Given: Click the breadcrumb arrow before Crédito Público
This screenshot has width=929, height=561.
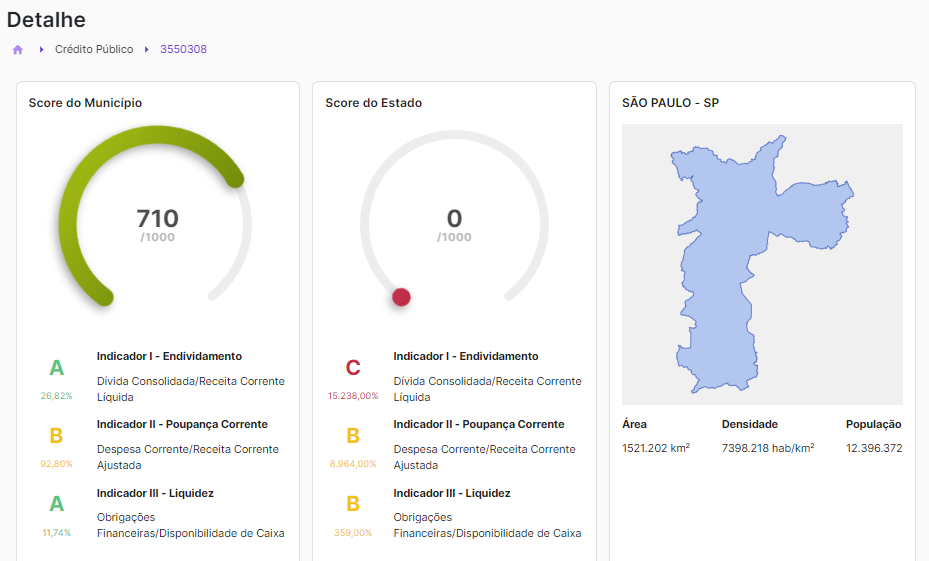Looking at the screenshot, I should [41, 49].
